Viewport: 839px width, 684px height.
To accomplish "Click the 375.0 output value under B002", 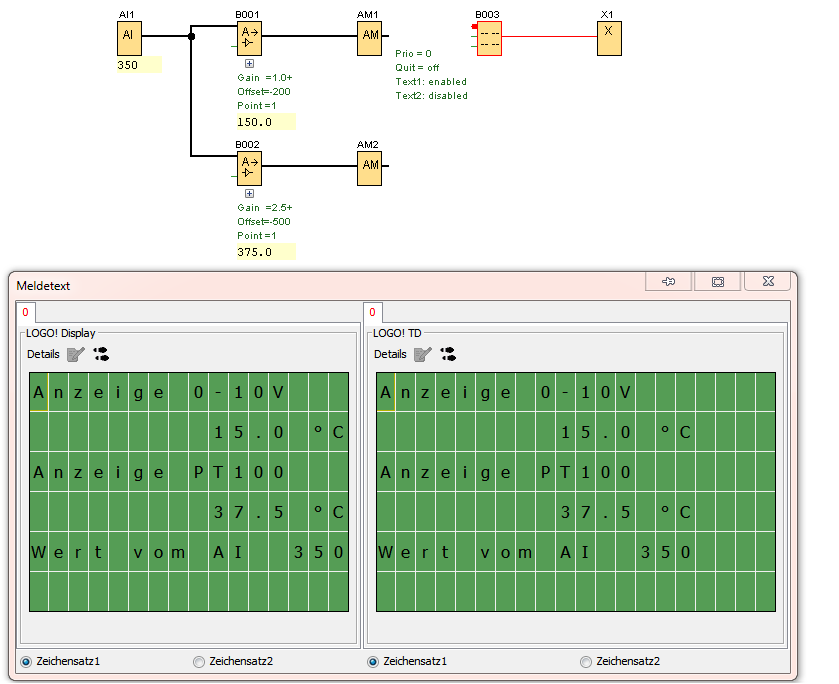I will (x=265, y=252).
